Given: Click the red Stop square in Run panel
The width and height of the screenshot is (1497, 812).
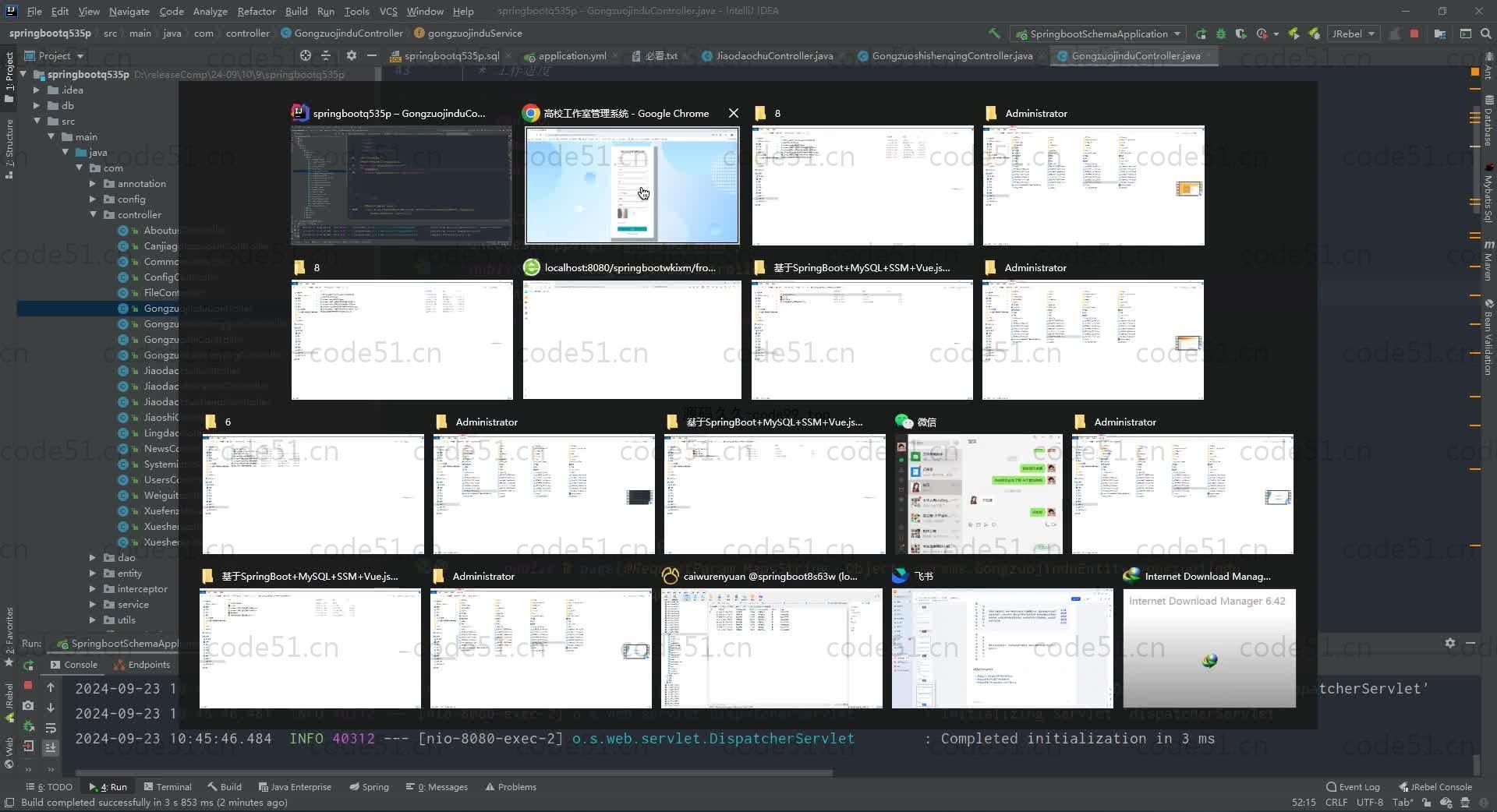Looking at the screenshot, I should 28,685.
